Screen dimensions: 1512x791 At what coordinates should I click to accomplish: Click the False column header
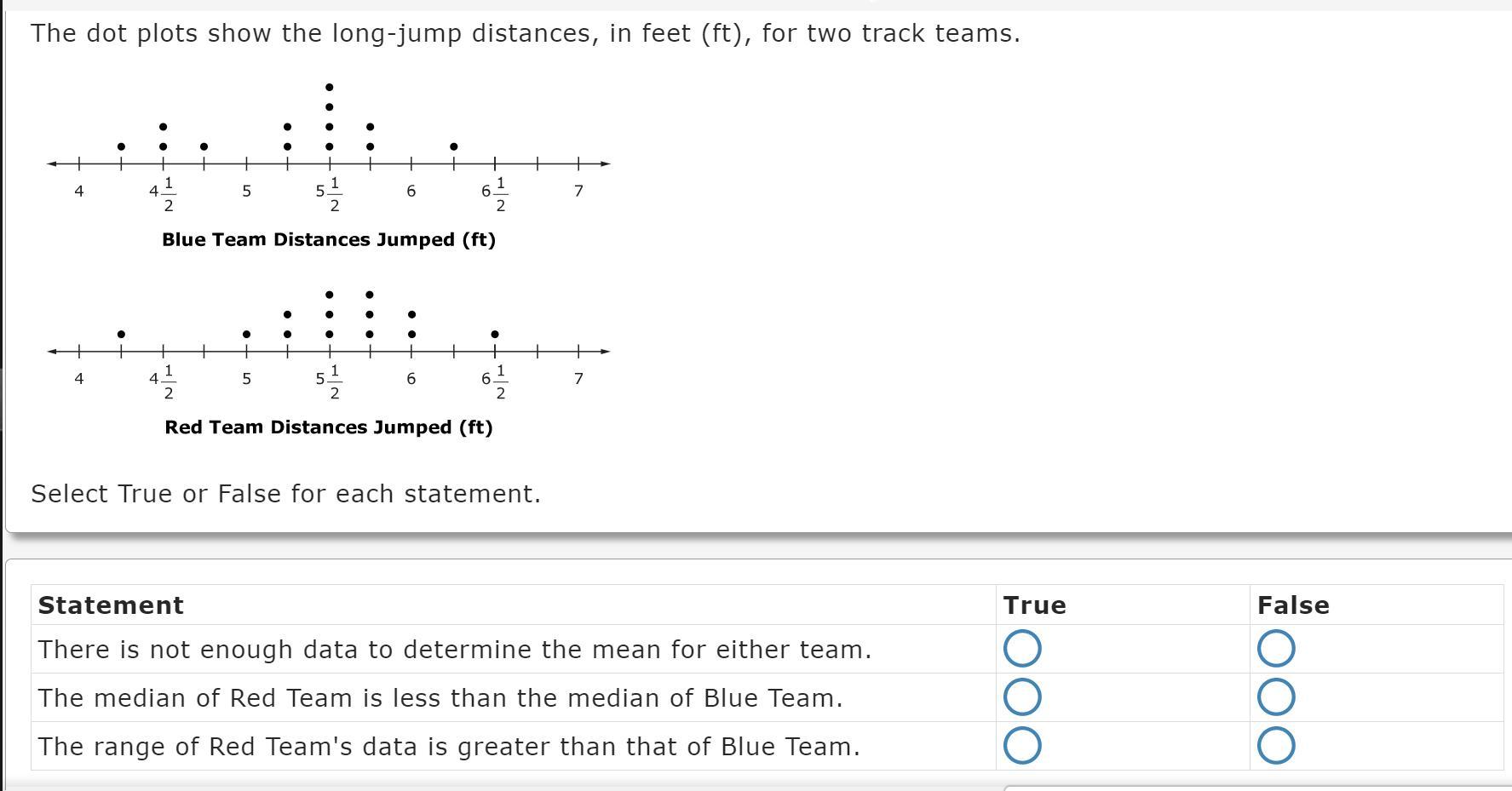pyautogui.click(x=1292, y=605)
